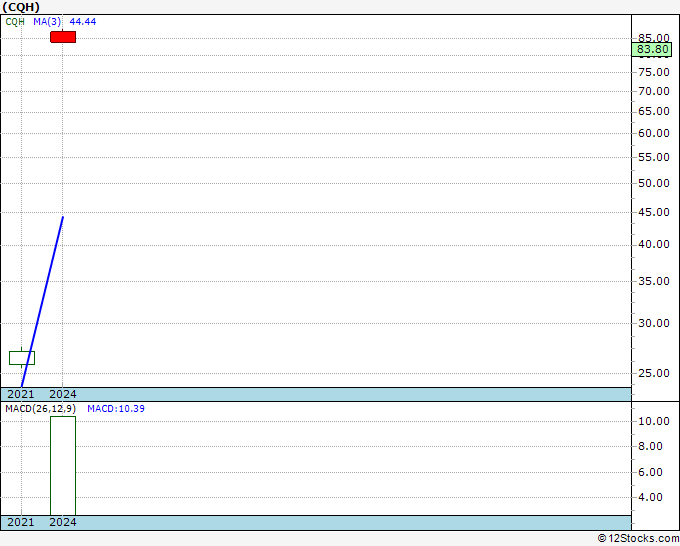Click the 70.00 price axis label
The width and height of the screenshot is (680, 546).
tap(654, 91)
